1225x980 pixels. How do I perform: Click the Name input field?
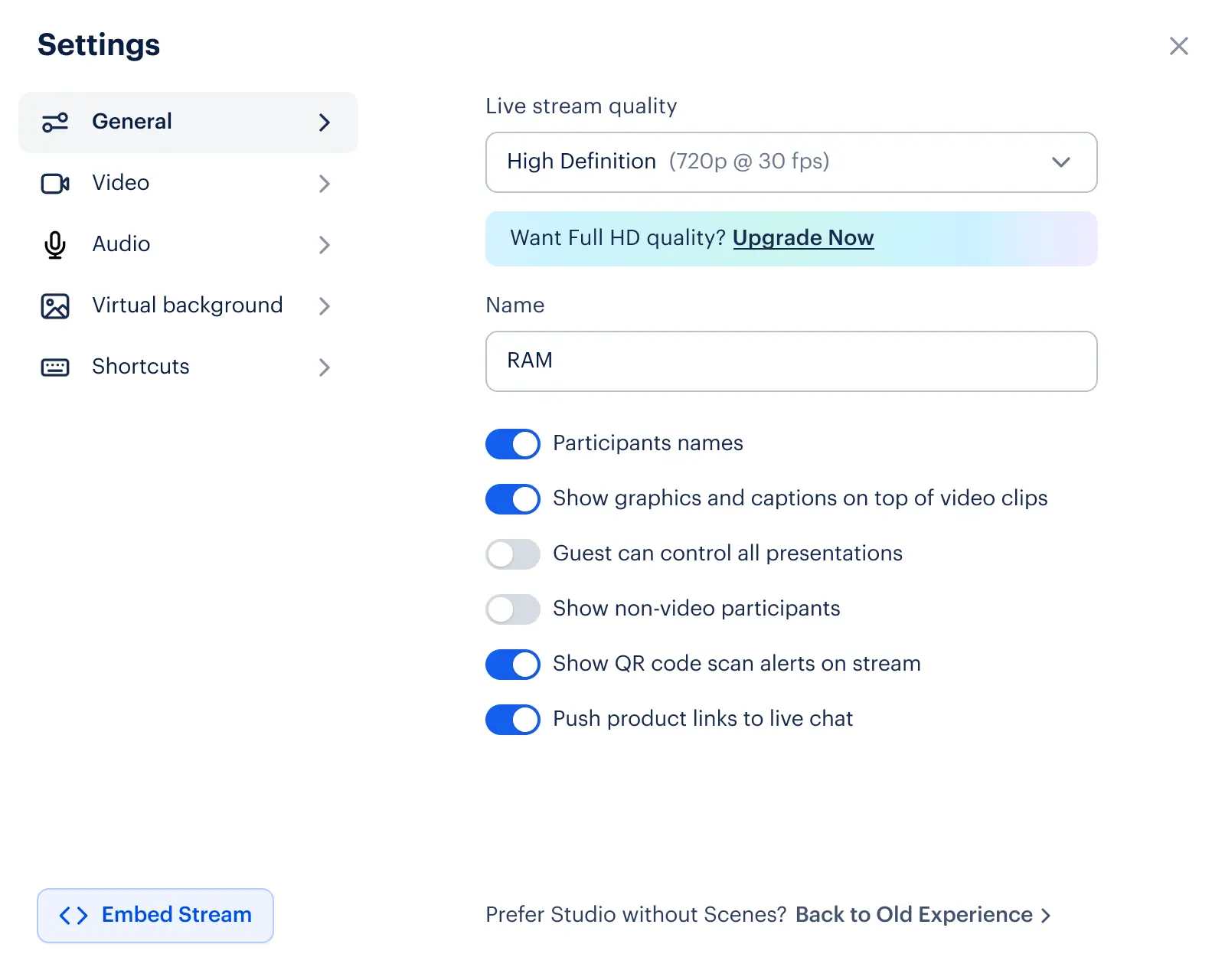coord(792,361)
